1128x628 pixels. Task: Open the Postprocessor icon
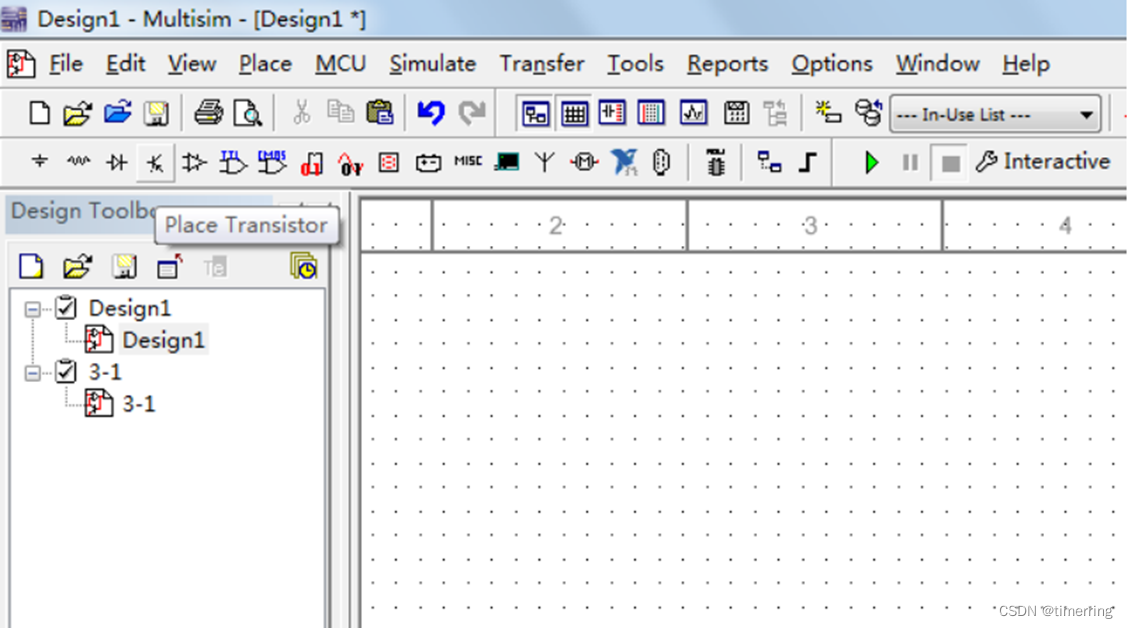click(736, 113)
